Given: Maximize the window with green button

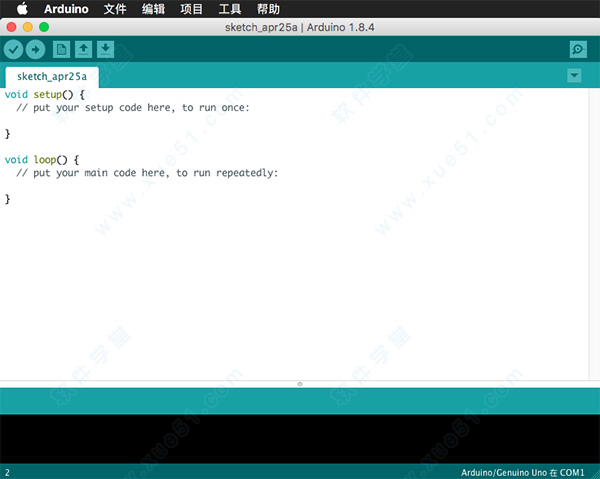Looking at the screenshot, I should (44, 27).
